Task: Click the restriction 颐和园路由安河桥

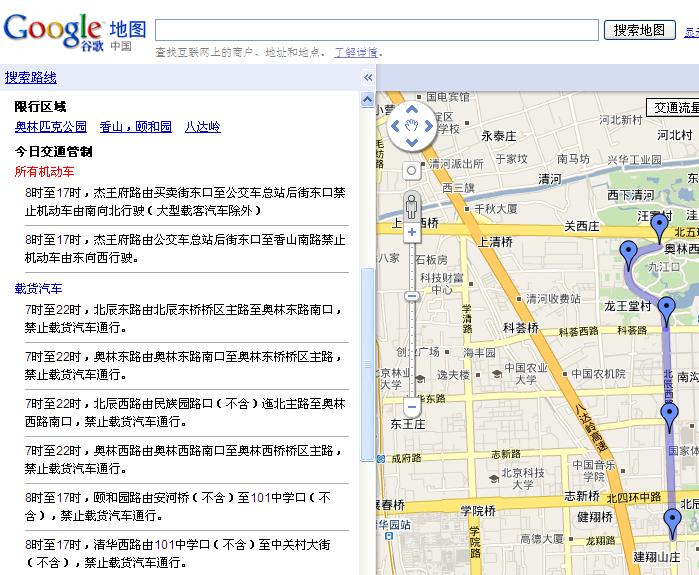Action: 178,506
